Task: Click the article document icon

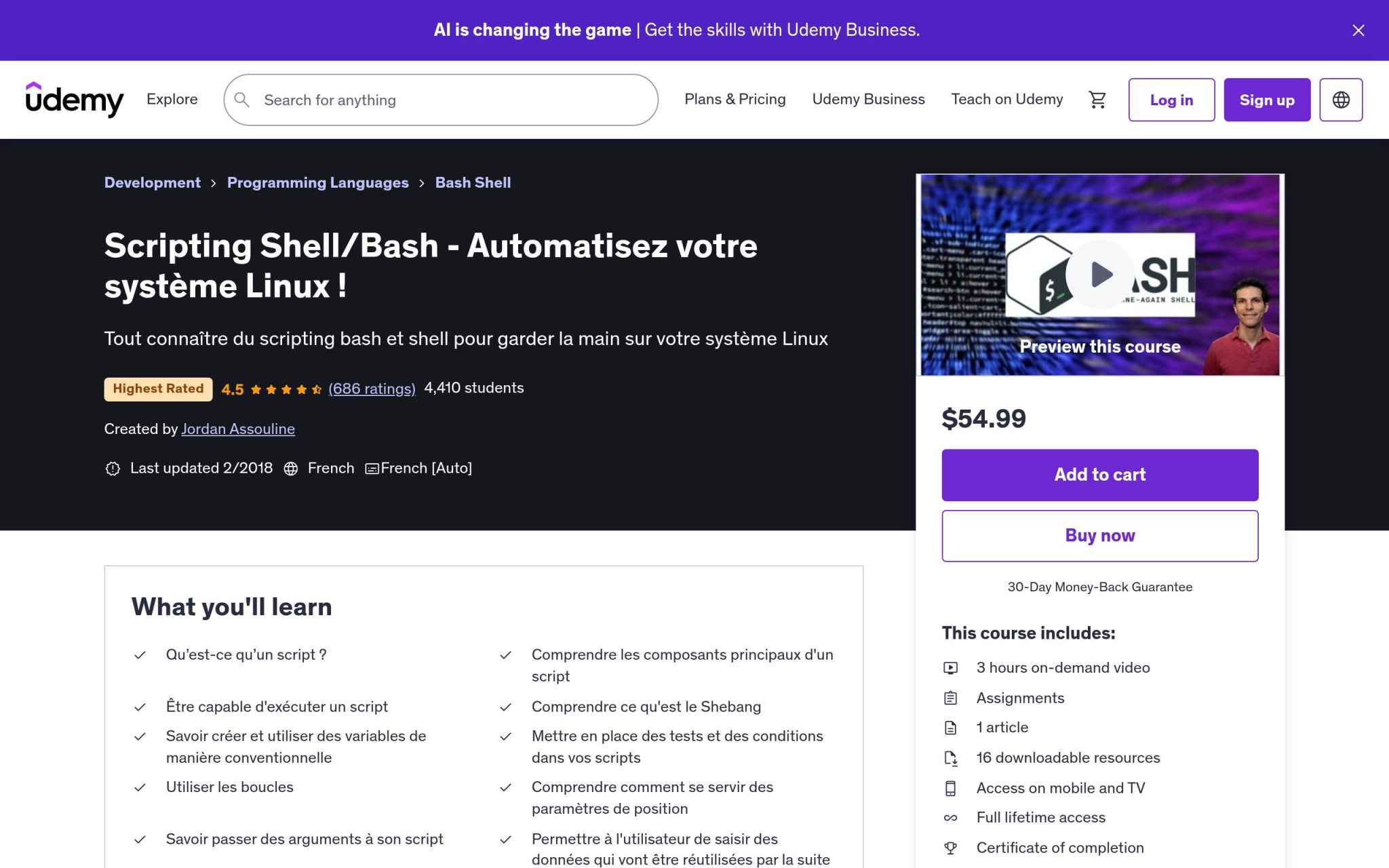Action: pos(951,728)
